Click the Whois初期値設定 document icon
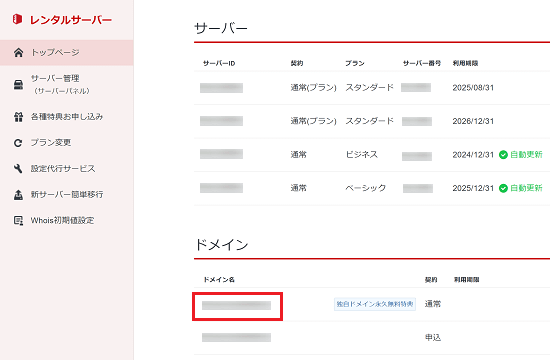 point(18,221)
